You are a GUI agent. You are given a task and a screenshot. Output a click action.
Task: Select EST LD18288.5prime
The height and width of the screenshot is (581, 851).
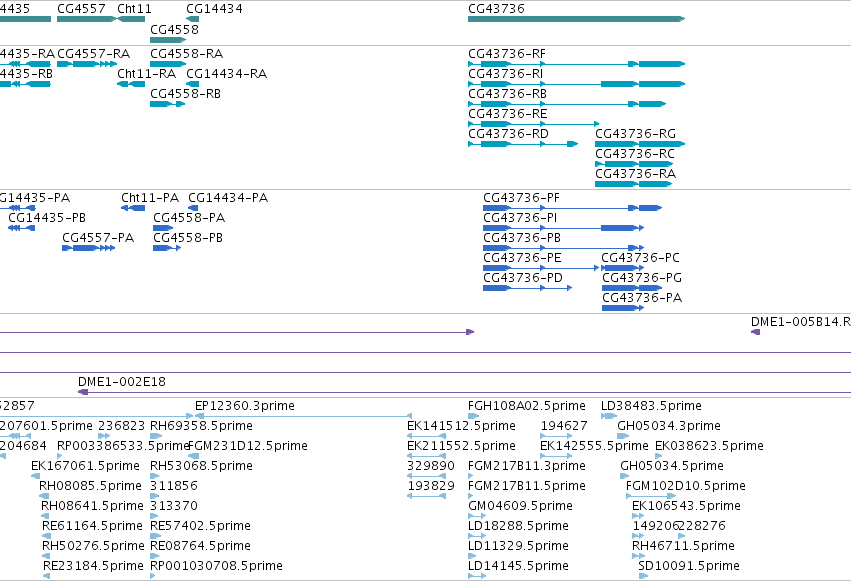pos(477,537)
